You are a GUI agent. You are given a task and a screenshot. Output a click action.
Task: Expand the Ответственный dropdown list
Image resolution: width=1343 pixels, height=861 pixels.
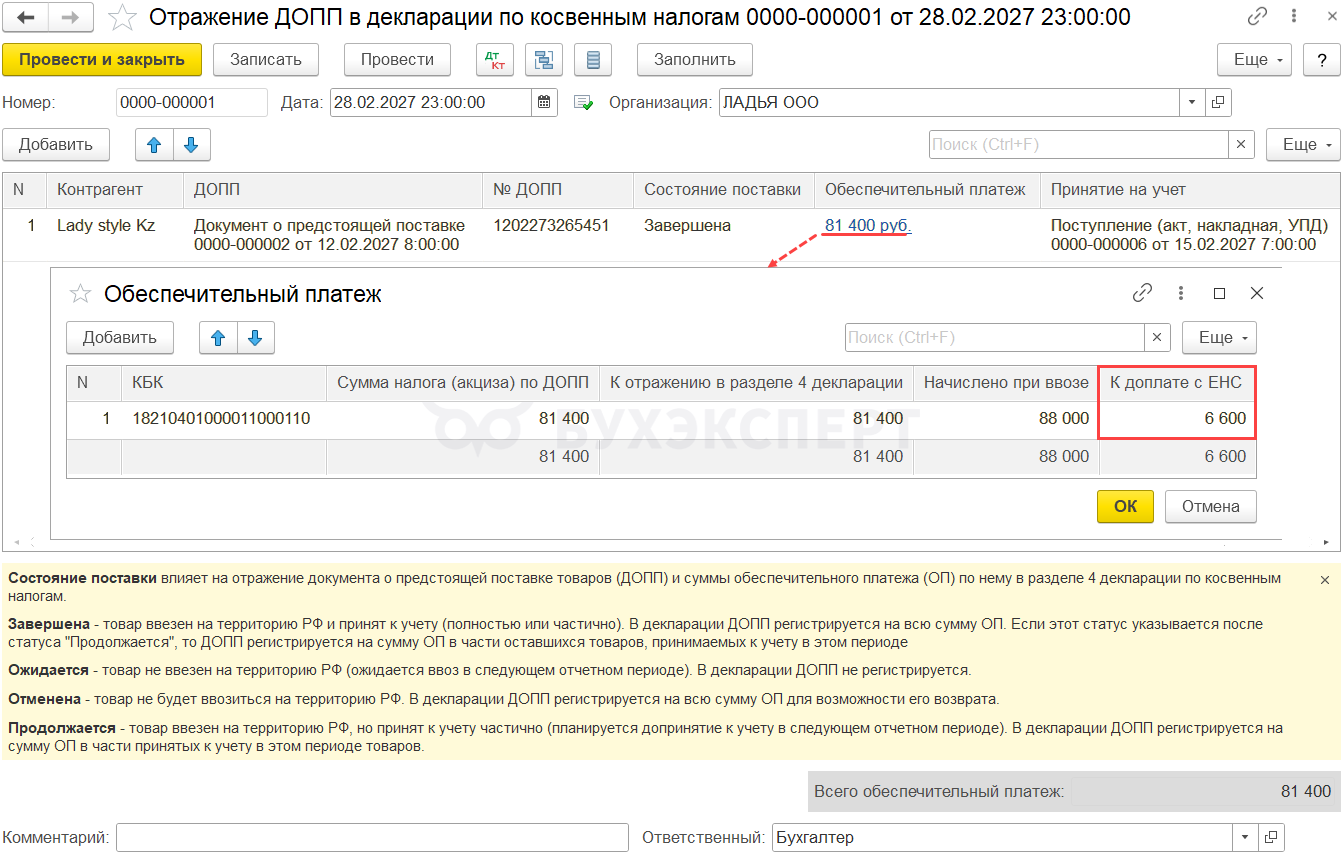tap(1246, 837)
